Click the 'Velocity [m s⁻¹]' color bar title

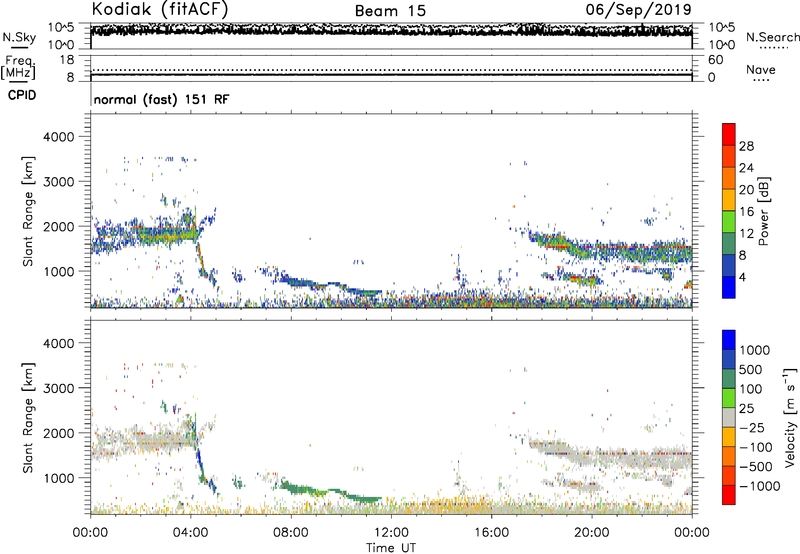791,418
